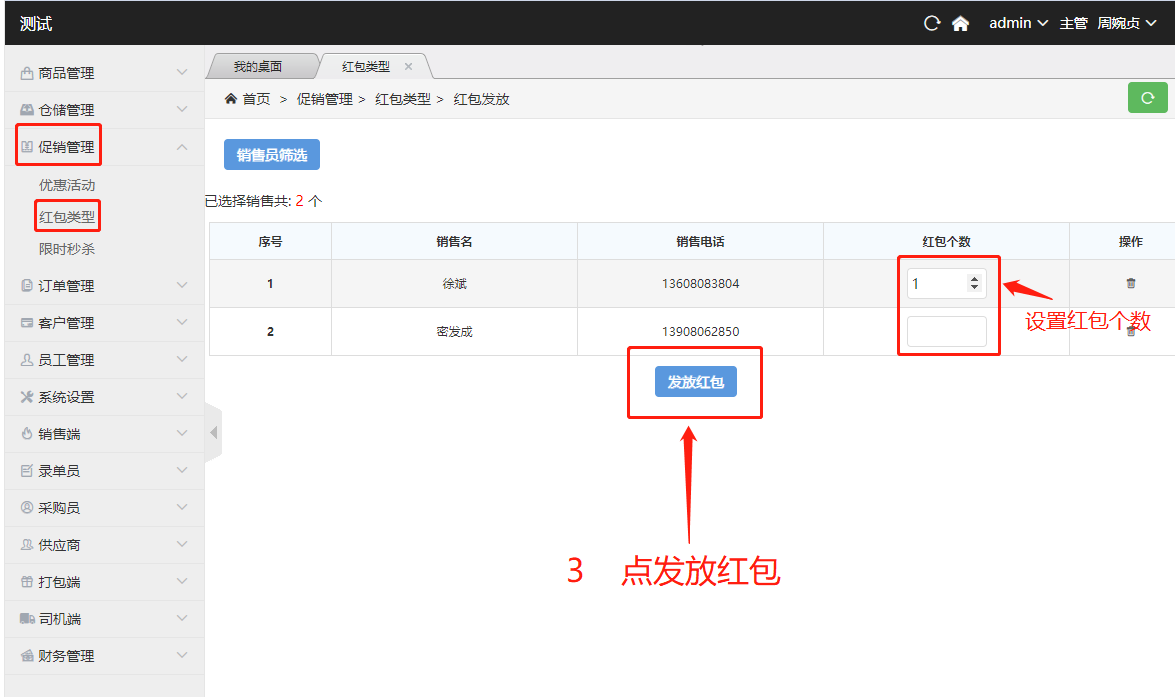Select 优惠活动 submenu item
Screen dimensions: 1175x697
tap(67, 185)
